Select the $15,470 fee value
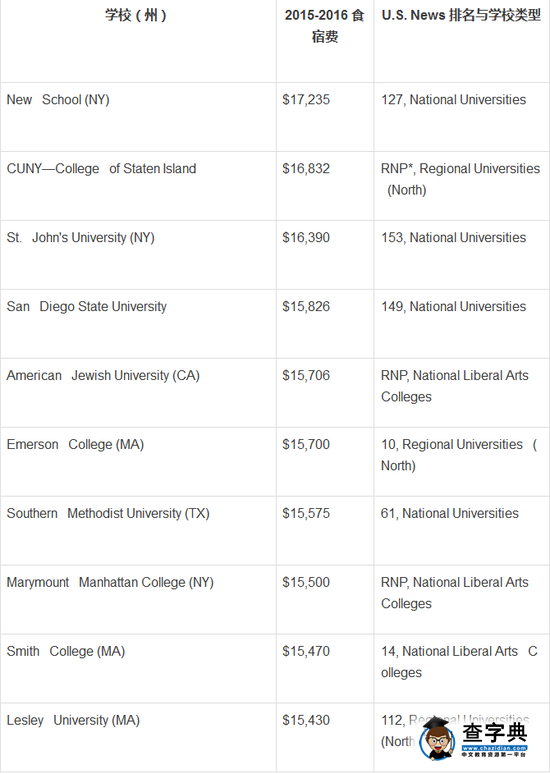Viewport: 550px width, 774px height. coord(306,652)
